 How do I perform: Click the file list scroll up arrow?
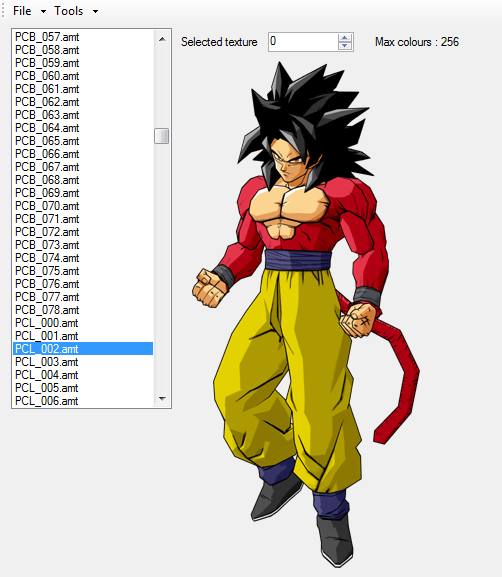162,39
